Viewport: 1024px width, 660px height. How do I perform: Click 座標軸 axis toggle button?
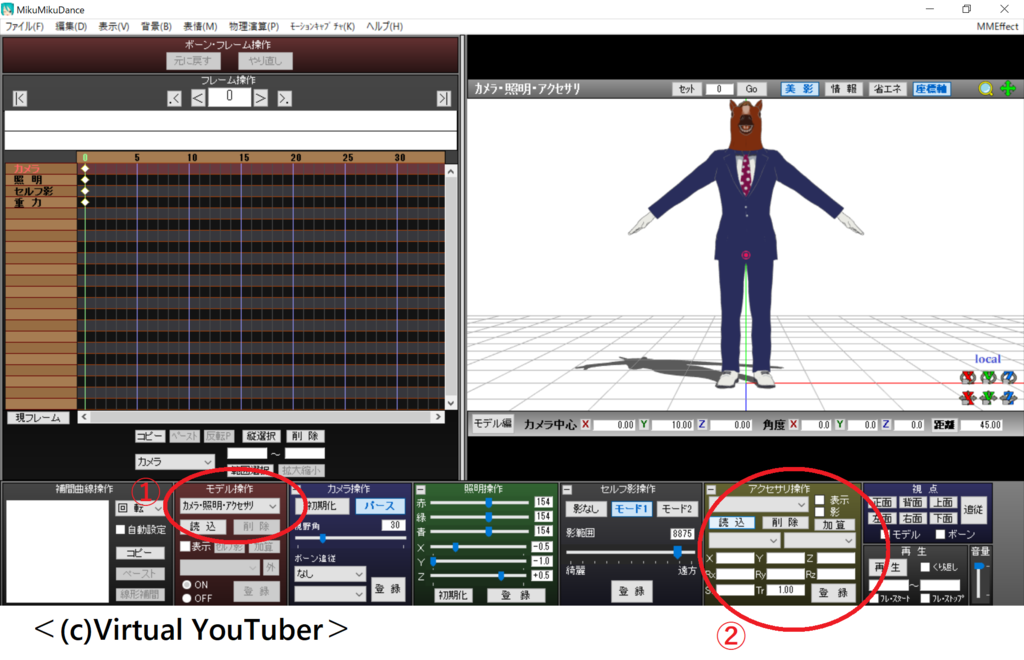pos(932,89)
